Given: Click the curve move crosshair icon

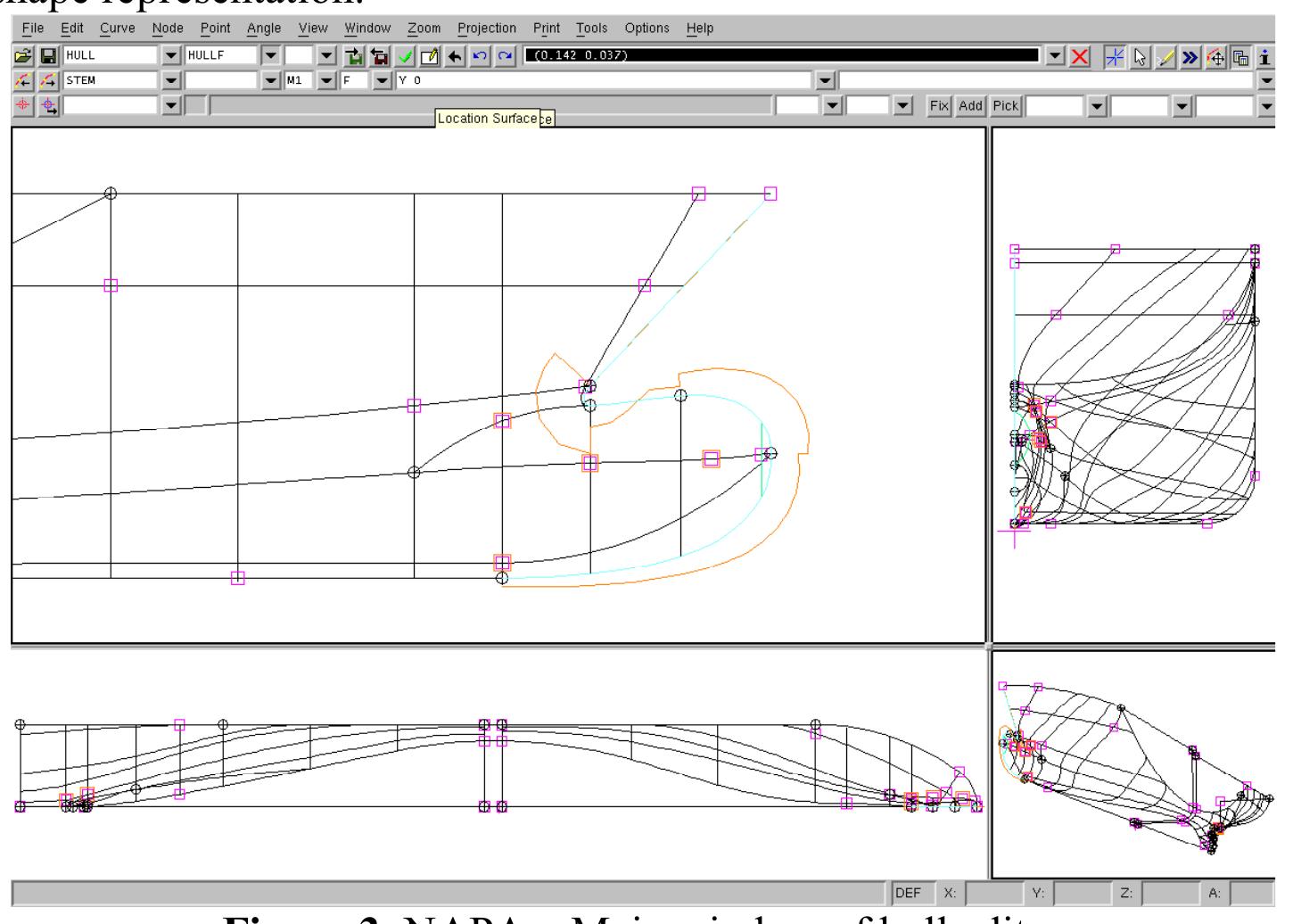Looking at the screenshot, I should tap(1215, 56).
